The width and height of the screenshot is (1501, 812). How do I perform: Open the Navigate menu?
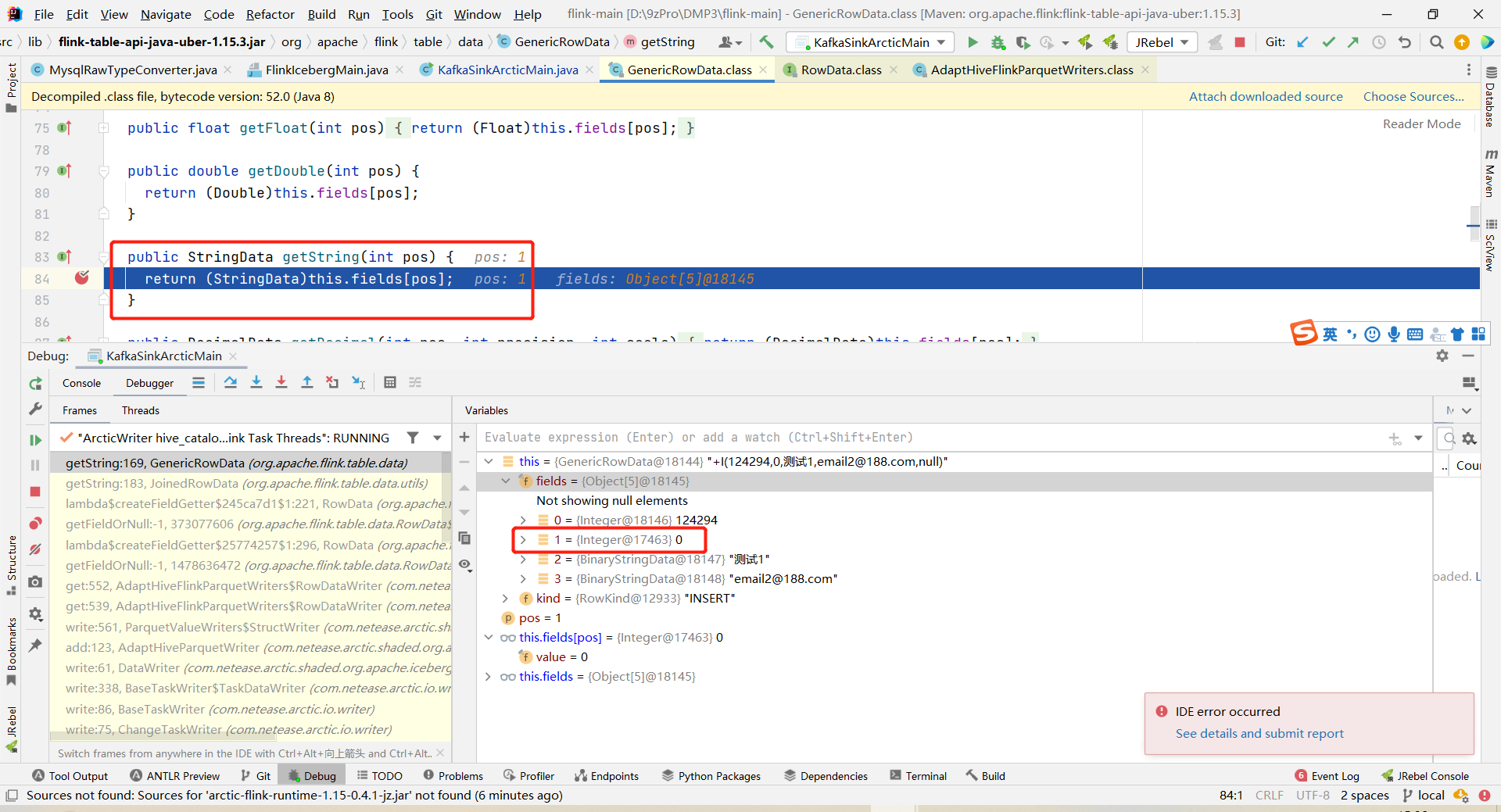point(166,14)
